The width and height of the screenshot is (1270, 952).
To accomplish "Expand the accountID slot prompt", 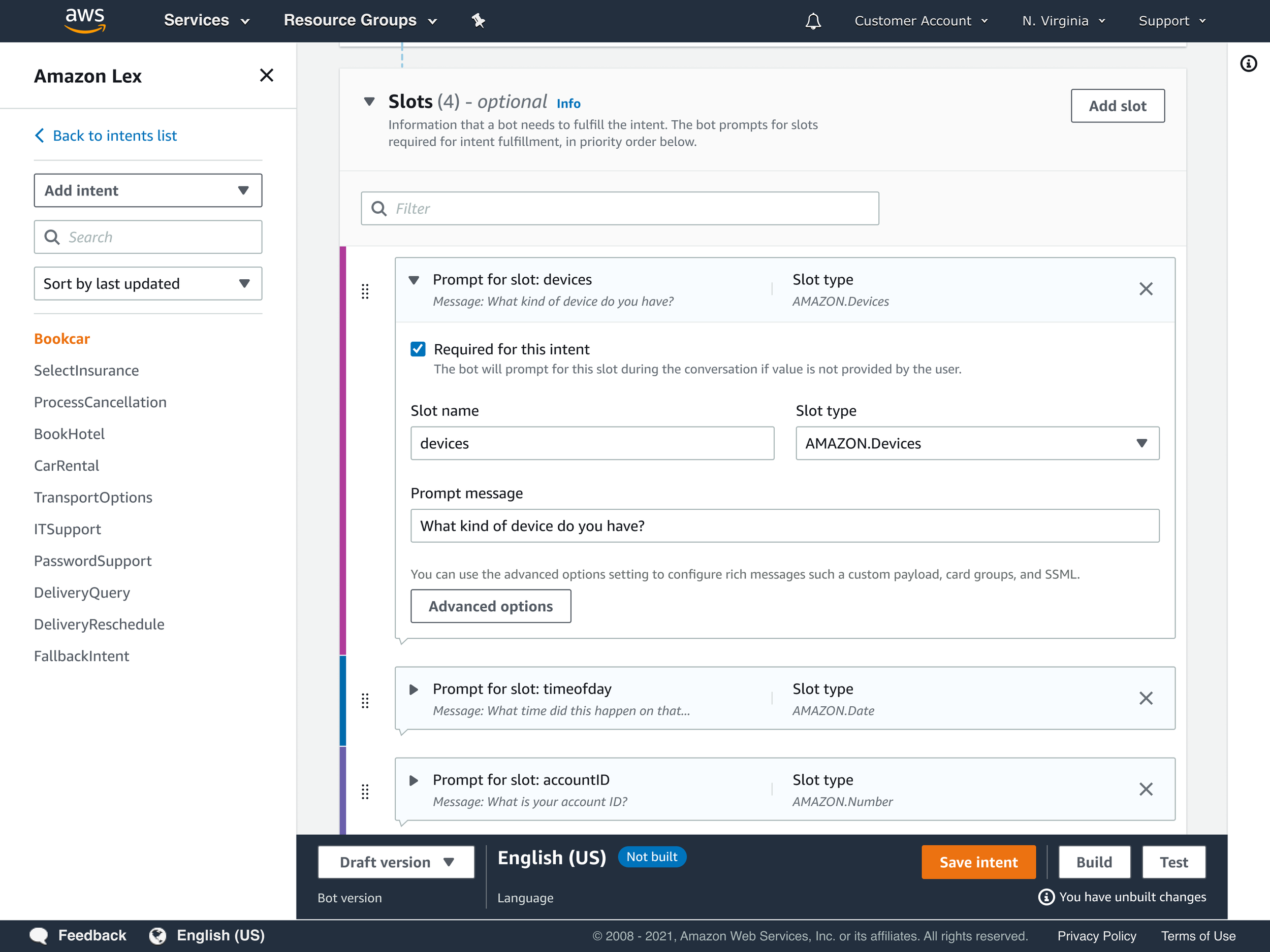I will (414, 780).
